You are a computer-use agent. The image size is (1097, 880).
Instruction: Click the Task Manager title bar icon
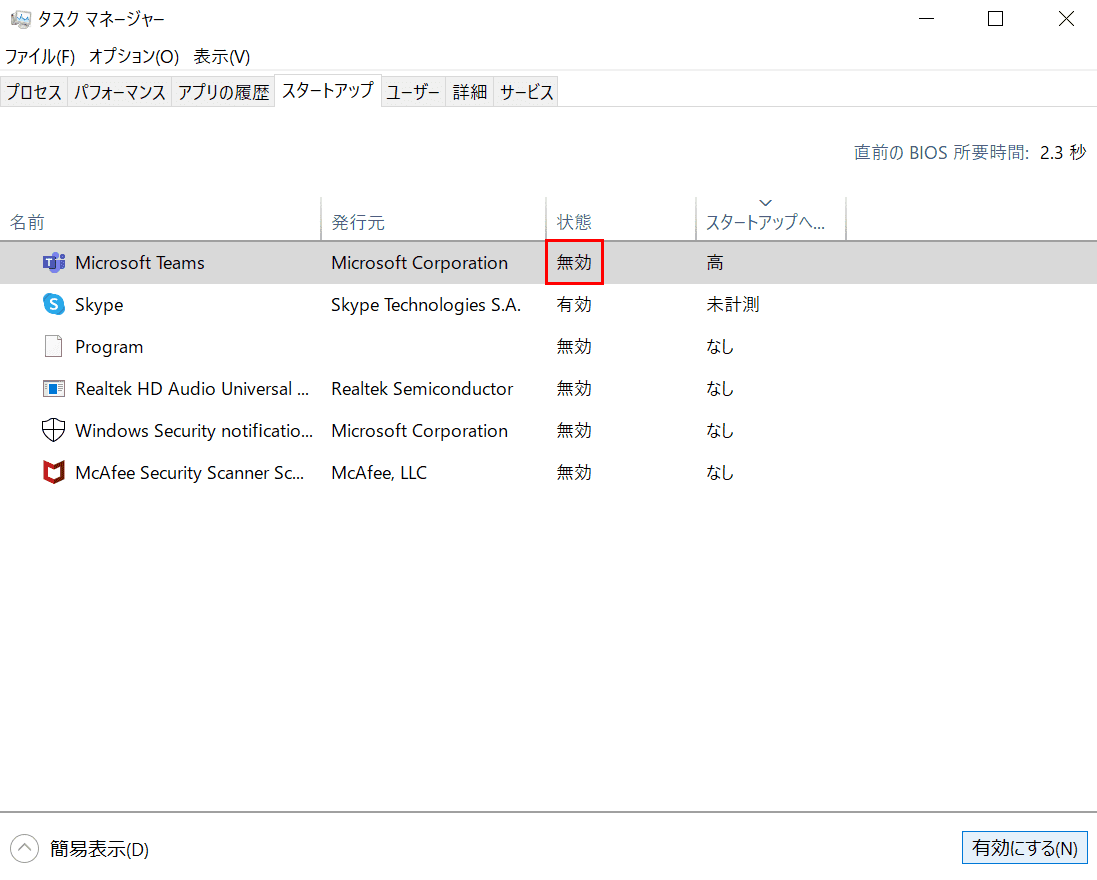coord(21,19)
